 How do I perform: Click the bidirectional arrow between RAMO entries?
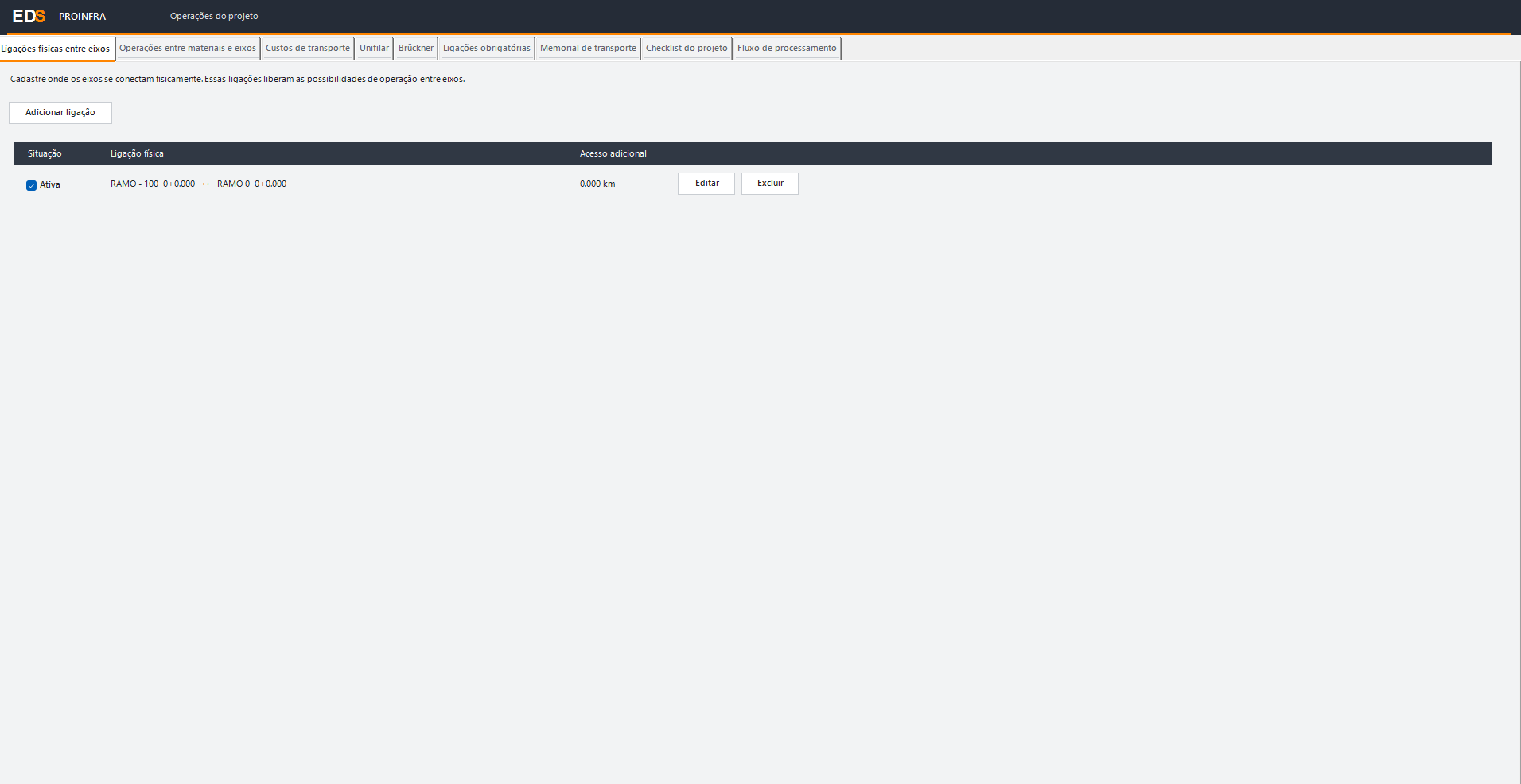pos(206,184)
